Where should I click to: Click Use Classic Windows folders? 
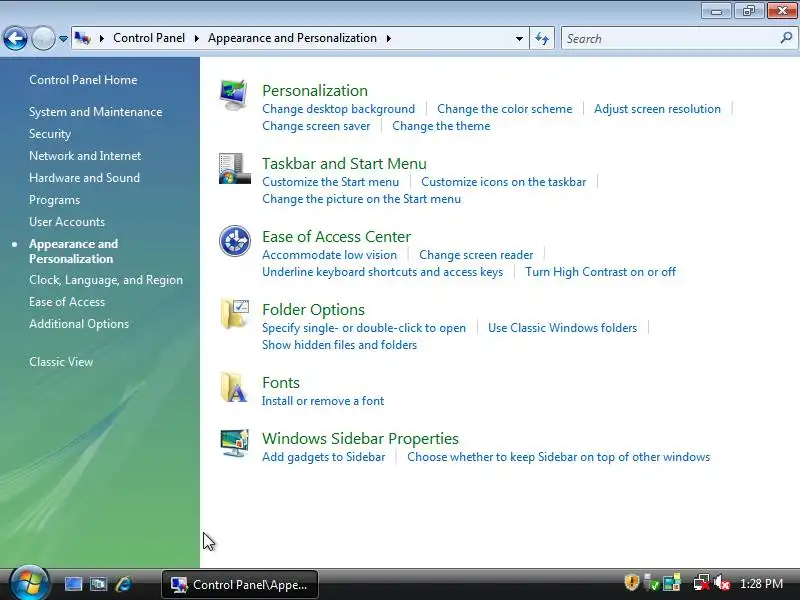click(562, 328)
